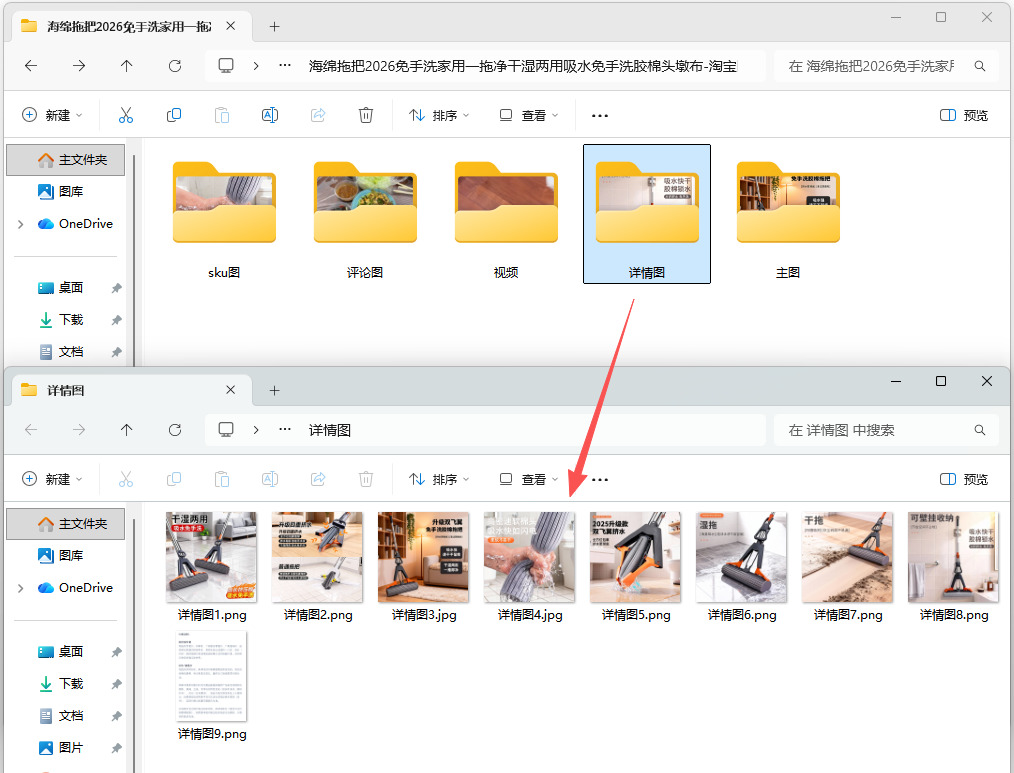
Task: Open the 排序 dropdown in upper window
Action: pyautogui.click(x=439, y=115)
